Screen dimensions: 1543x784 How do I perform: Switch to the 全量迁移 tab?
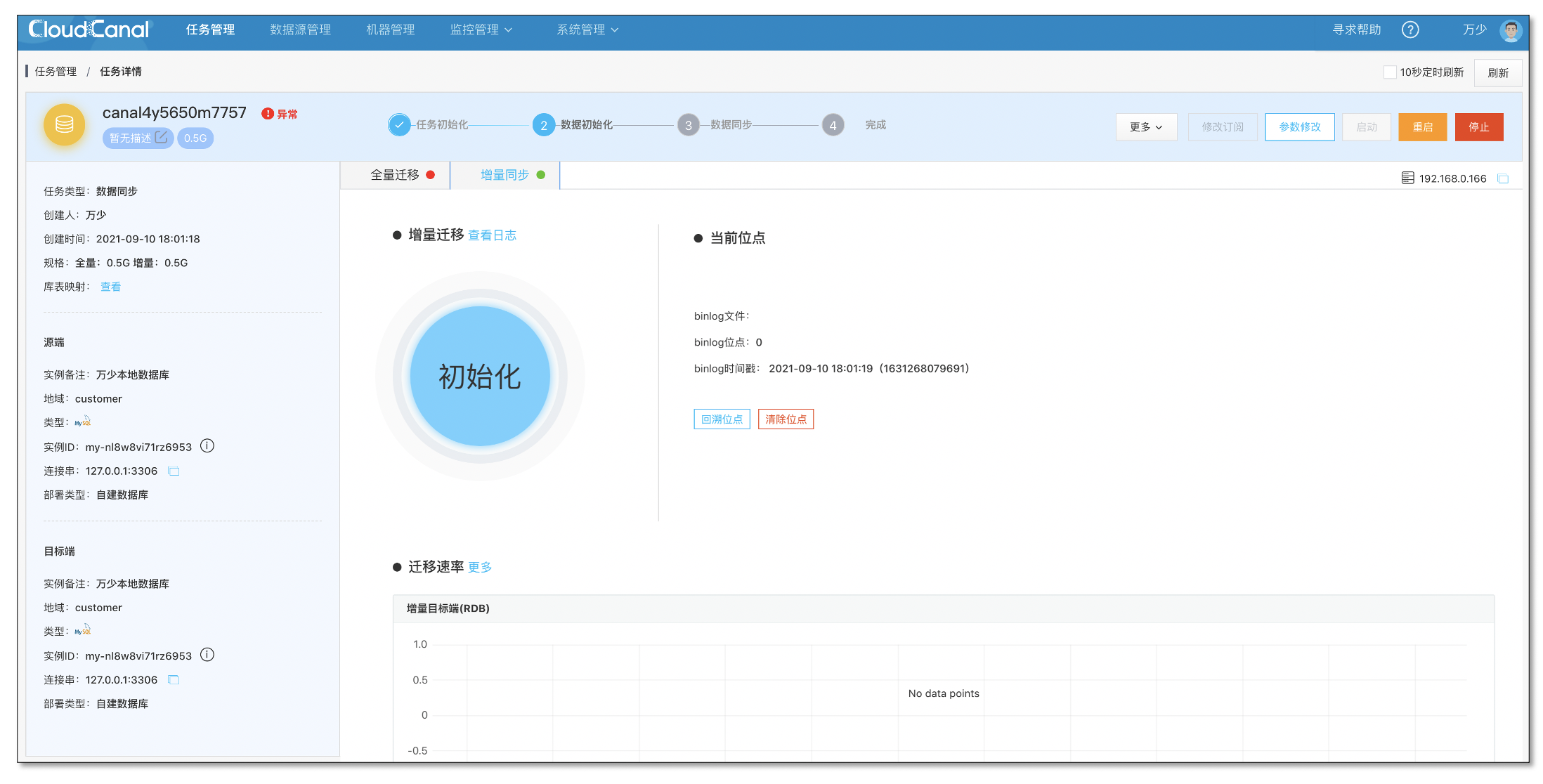pyautogui.click(x=396, y=175)
